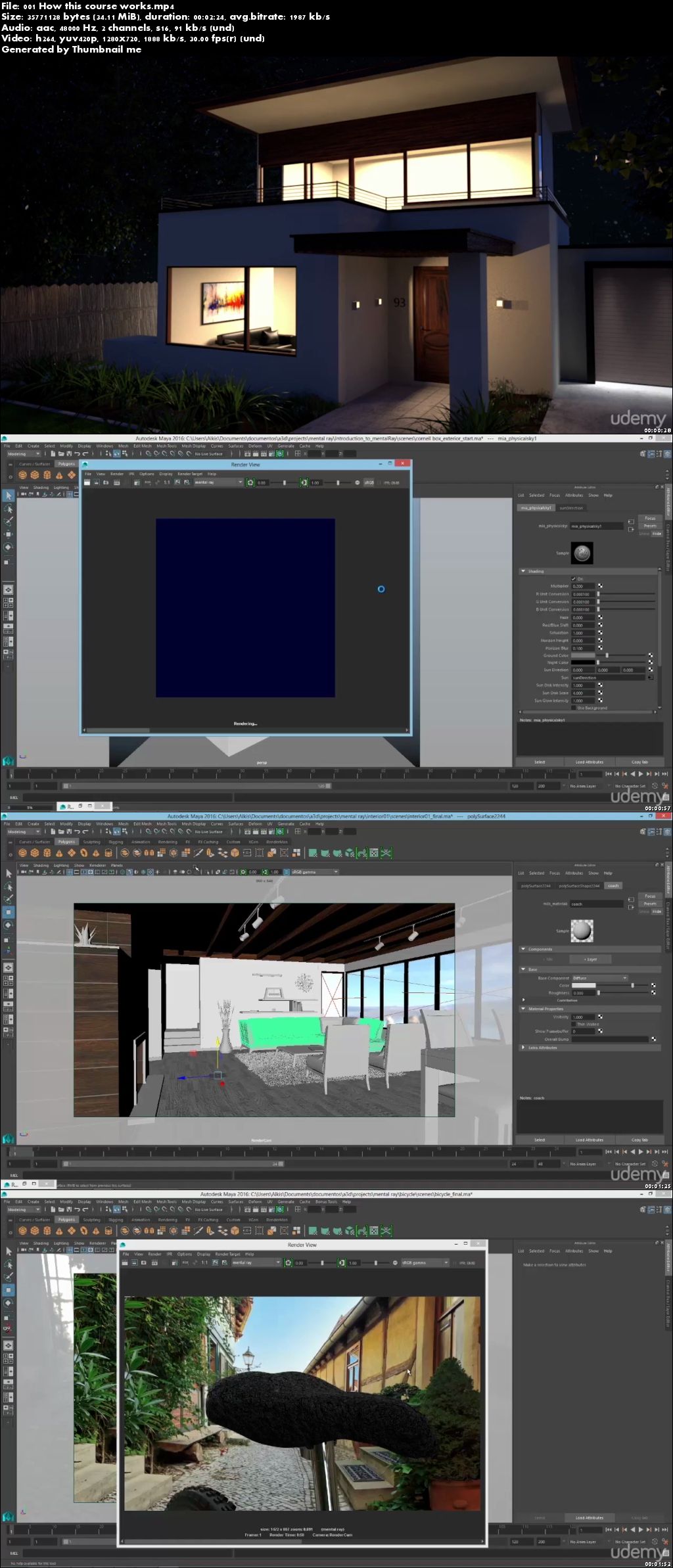673x1568 pixels.
Task: Click Load Attributes in bicycle Attribute Editor
Action: tap(590, 1517)
